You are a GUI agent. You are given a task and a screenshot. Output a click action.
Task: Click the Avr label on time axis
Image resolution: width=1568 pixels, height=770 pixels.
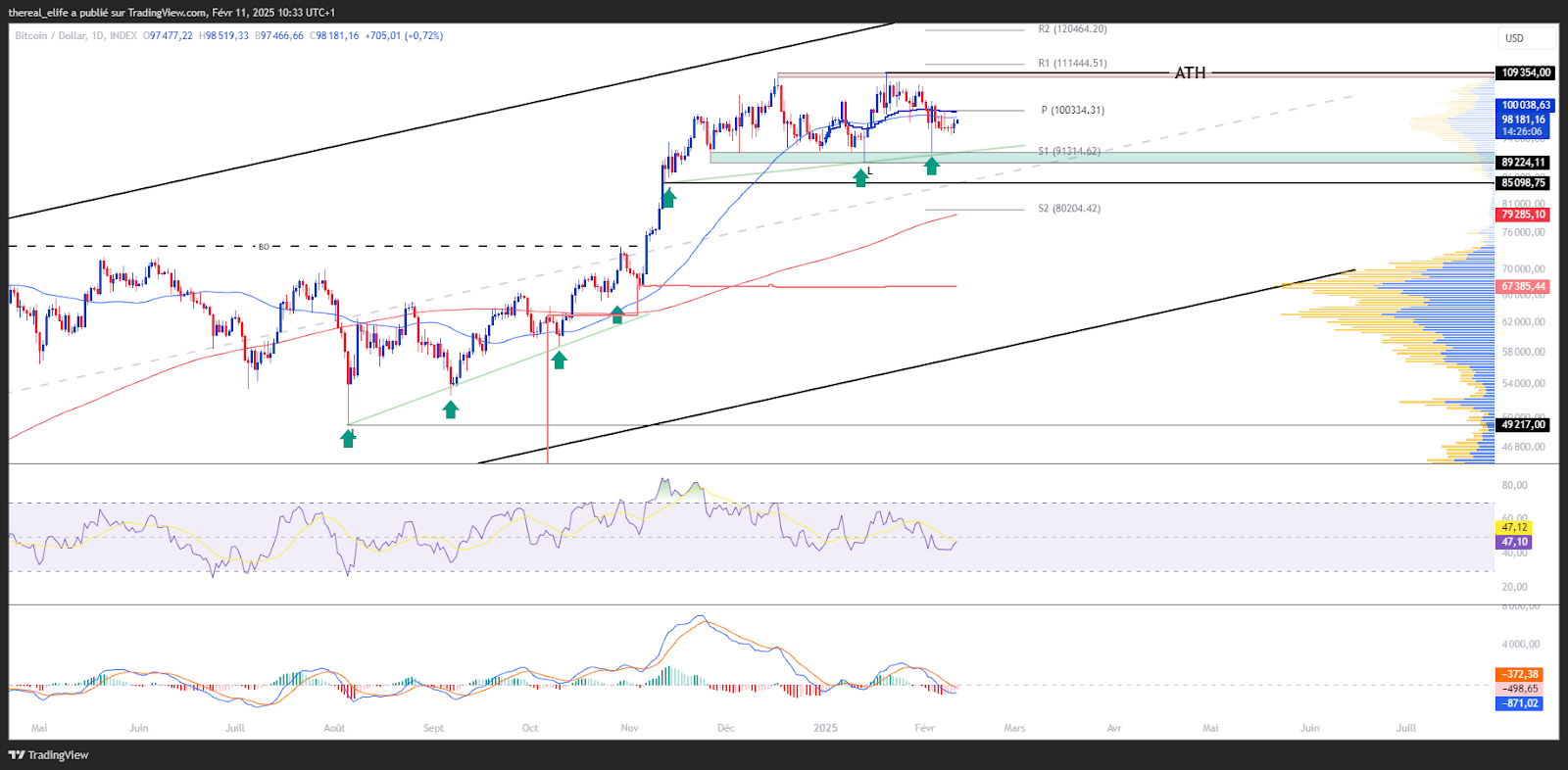pyautogui.click(x=1114, y=728)
